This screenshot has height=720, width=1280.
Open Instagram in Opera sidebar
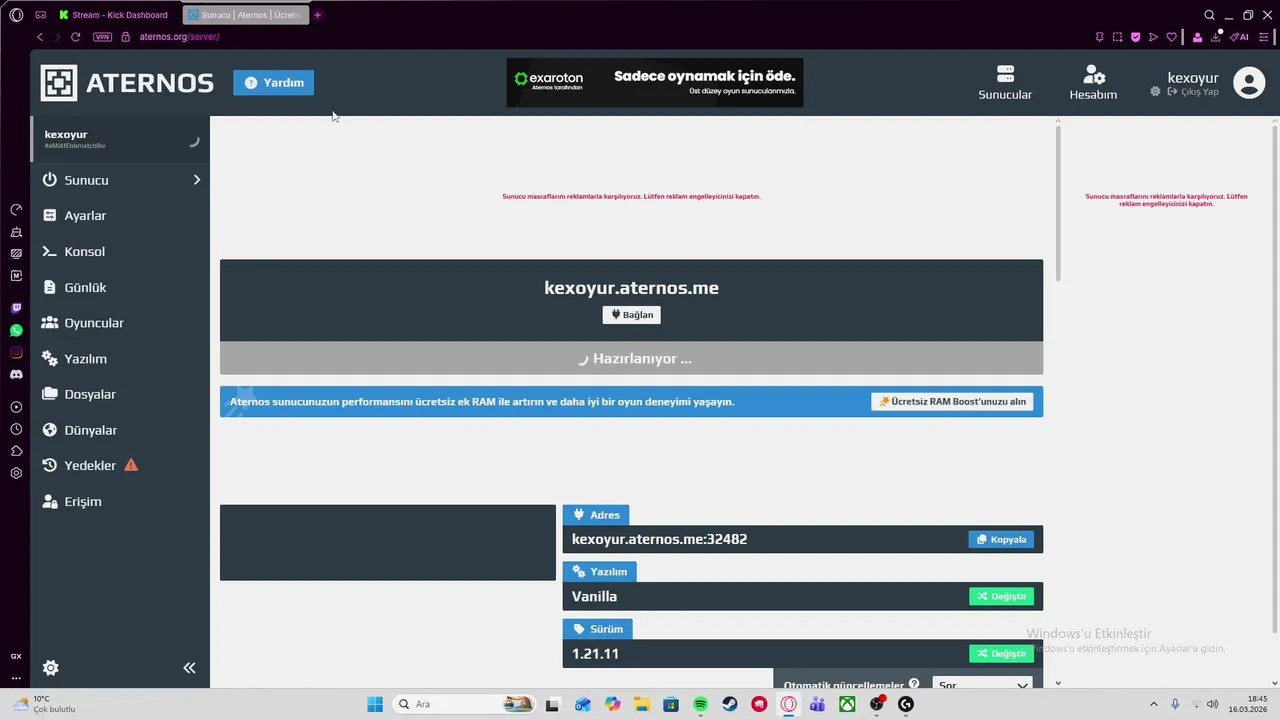(x=16, y=352)
